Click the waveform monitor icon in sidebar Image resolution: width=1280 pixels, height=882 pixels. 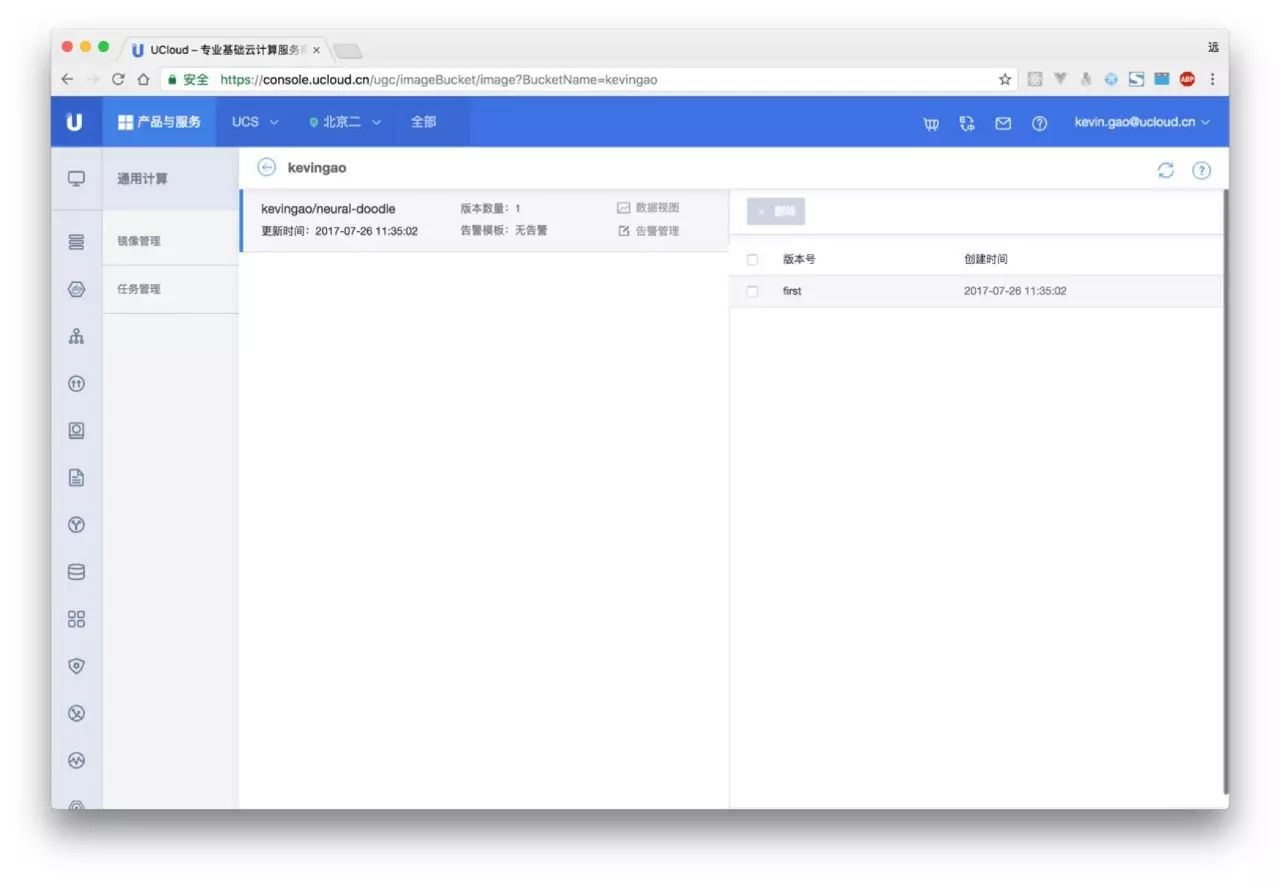click(76, 760)
